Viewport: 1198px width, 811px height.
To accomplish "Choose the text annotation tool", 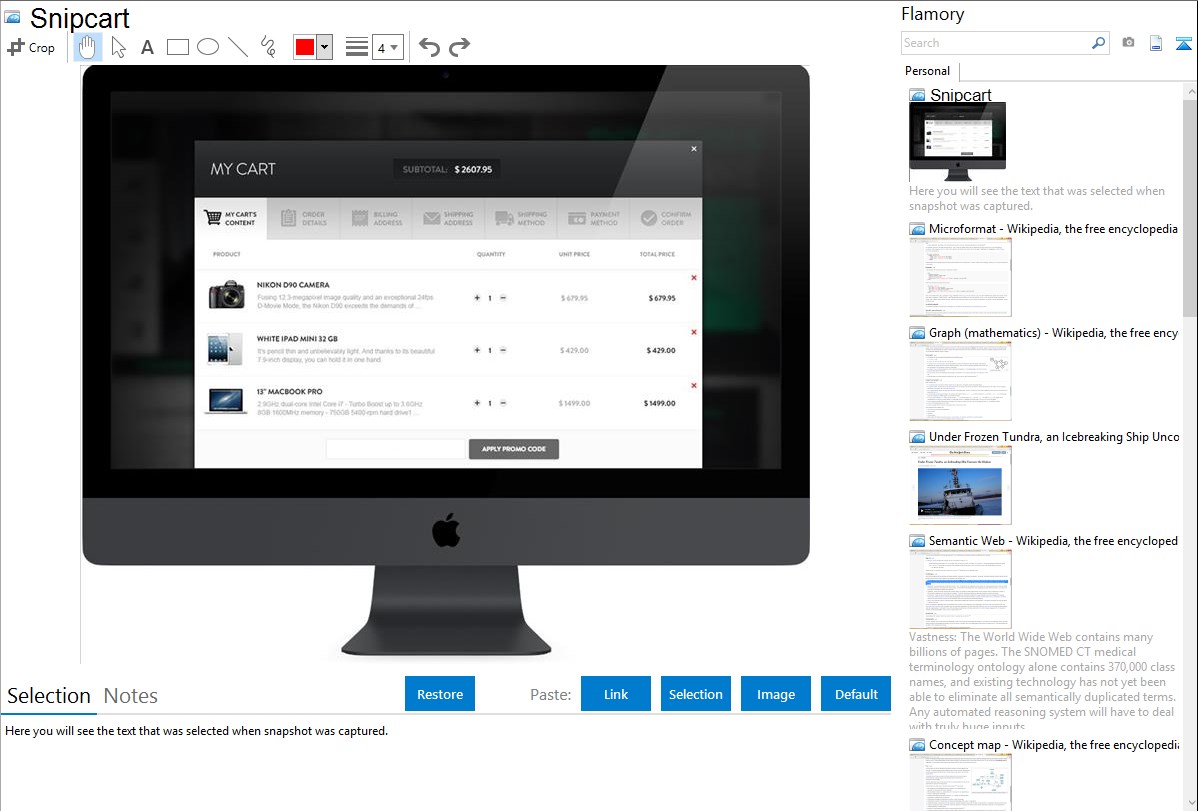I will 147,47.
